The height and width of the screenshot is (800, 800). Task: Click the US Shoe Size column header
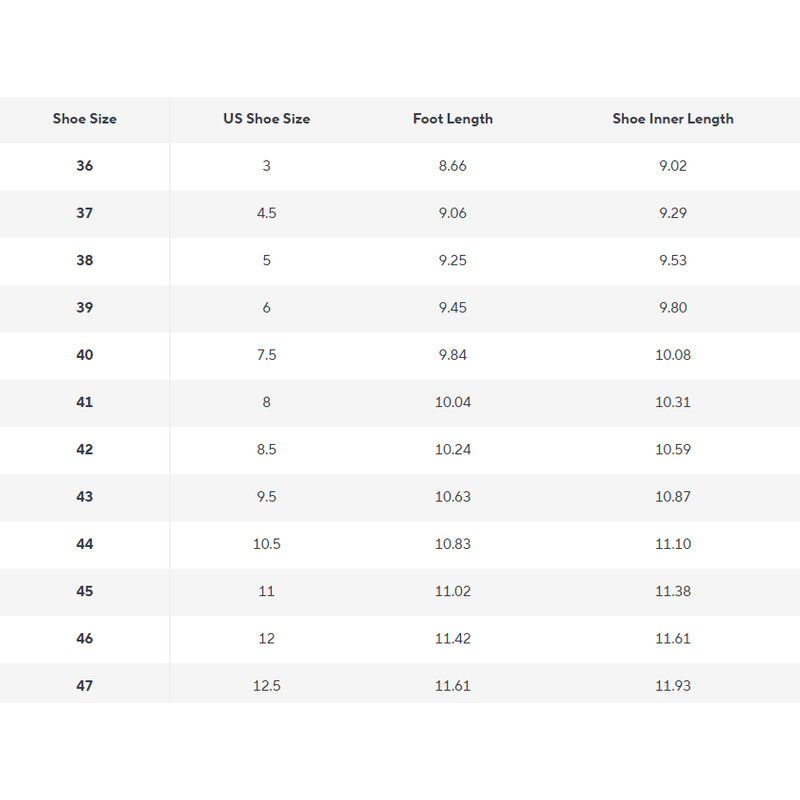(x=266, y=119)
